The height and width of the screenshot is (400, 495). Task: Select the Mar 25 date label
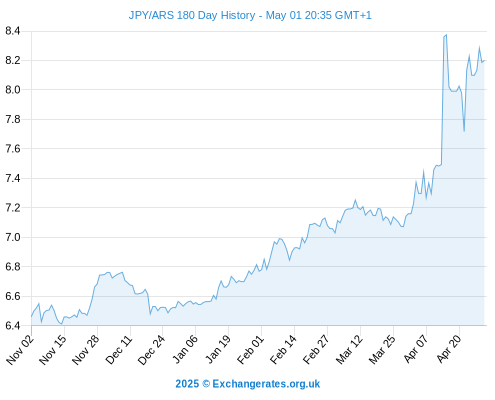[x=382, y=349]
